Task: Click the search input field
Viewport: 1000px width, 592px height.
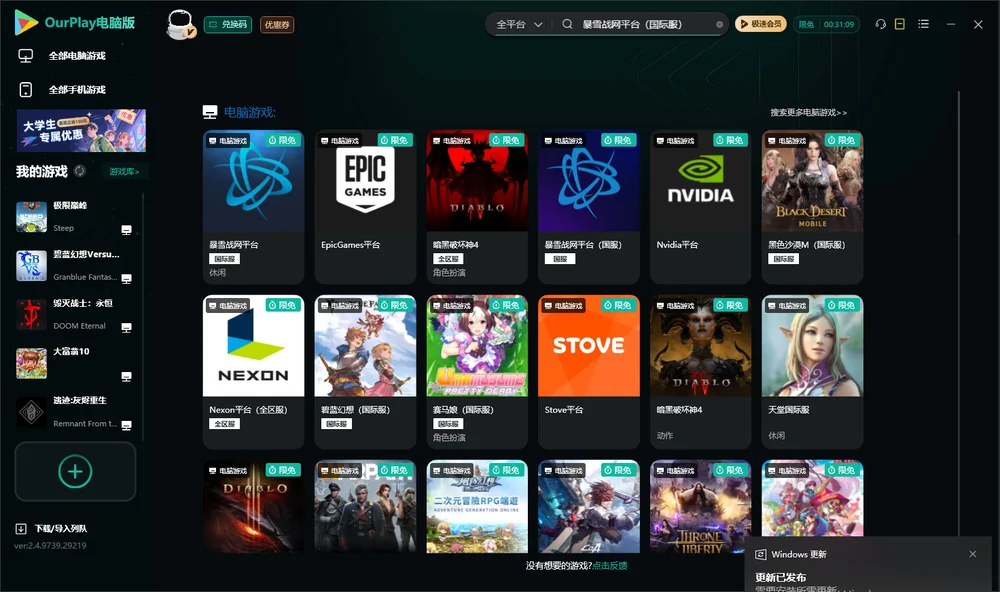Action: (x=645, y=24)
